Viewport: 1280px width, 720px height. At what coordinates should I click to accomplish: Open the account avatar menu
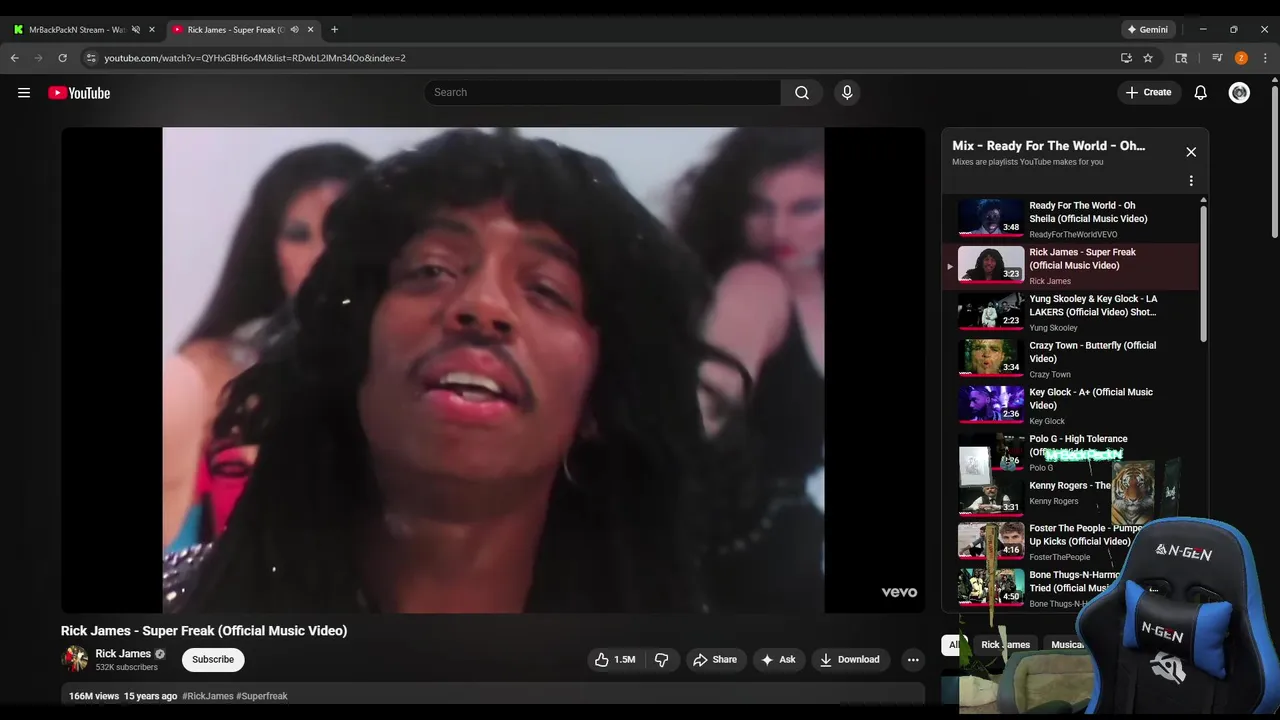click(x=1239, y=93)
